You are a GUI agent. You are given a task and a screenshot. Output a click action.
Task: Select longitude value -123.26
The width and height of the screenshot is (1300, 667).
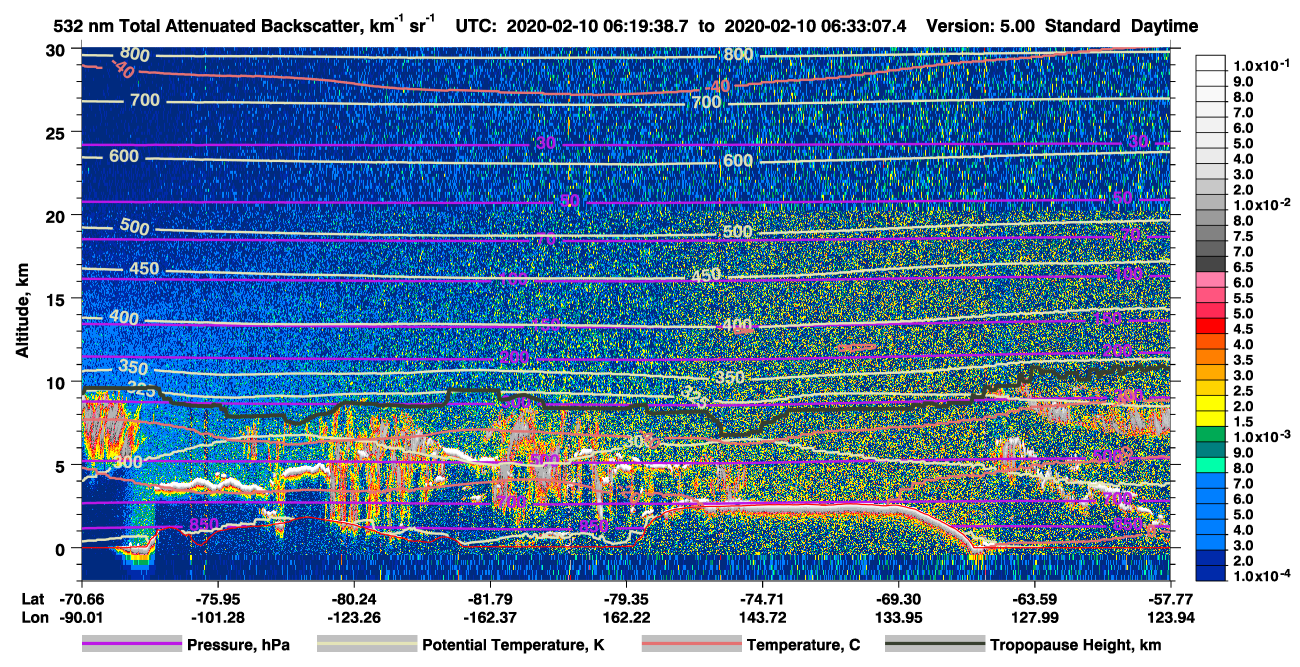(x=353, y=618)
